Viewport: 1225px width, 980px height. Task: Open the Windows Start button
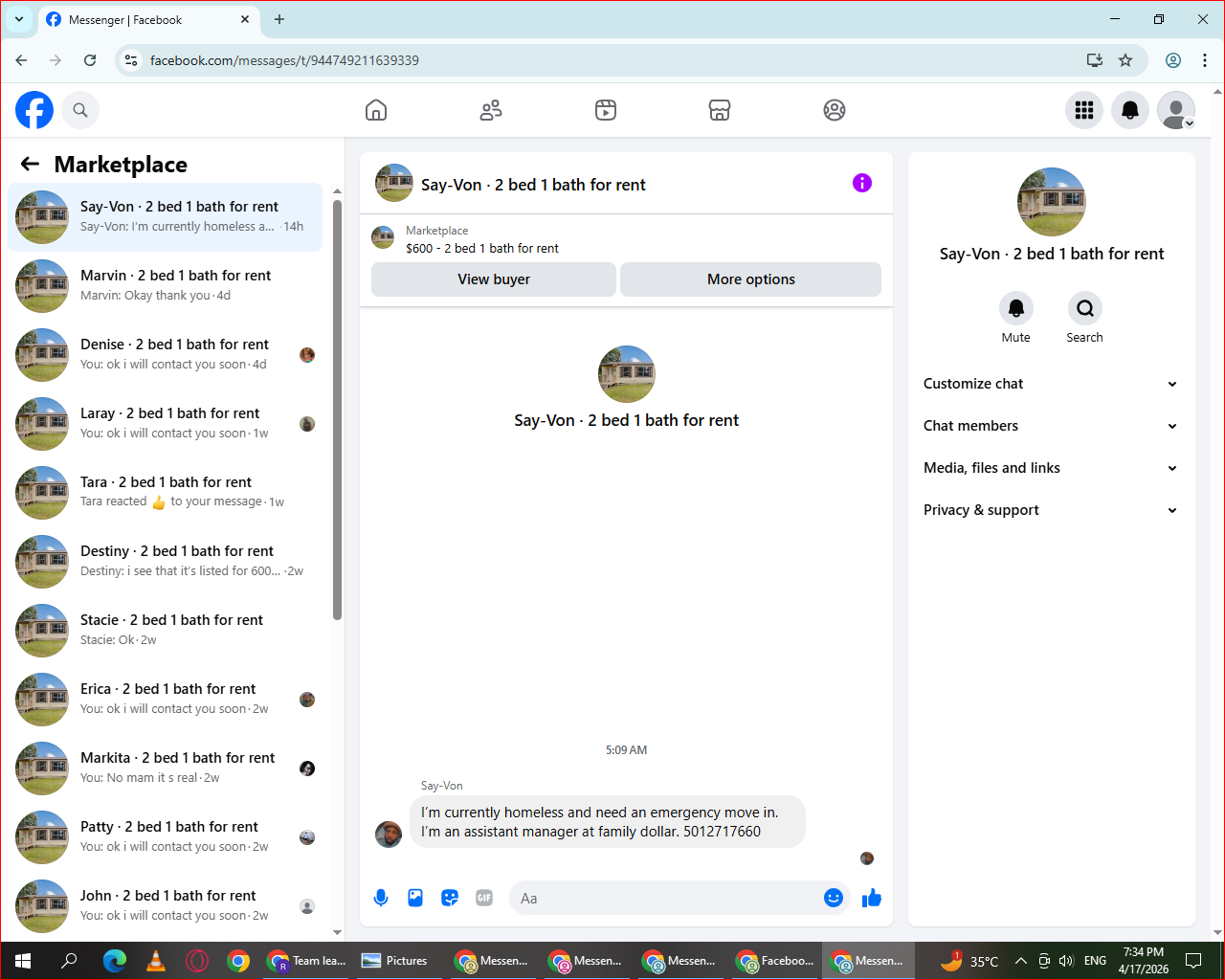pos(23,961)
